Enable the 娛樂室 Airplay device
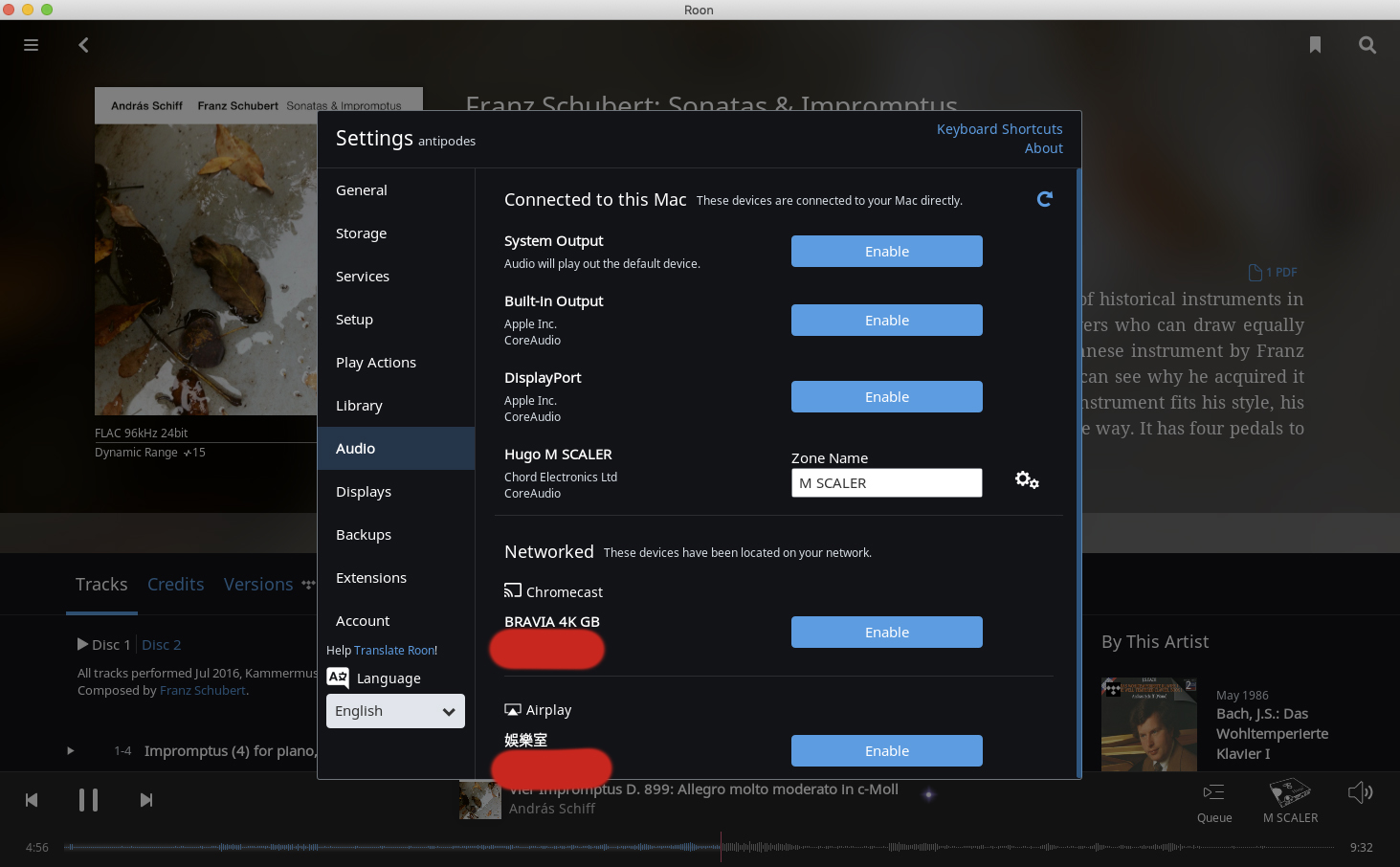Viewport: 1400px width, 867px height. (886, 750)
